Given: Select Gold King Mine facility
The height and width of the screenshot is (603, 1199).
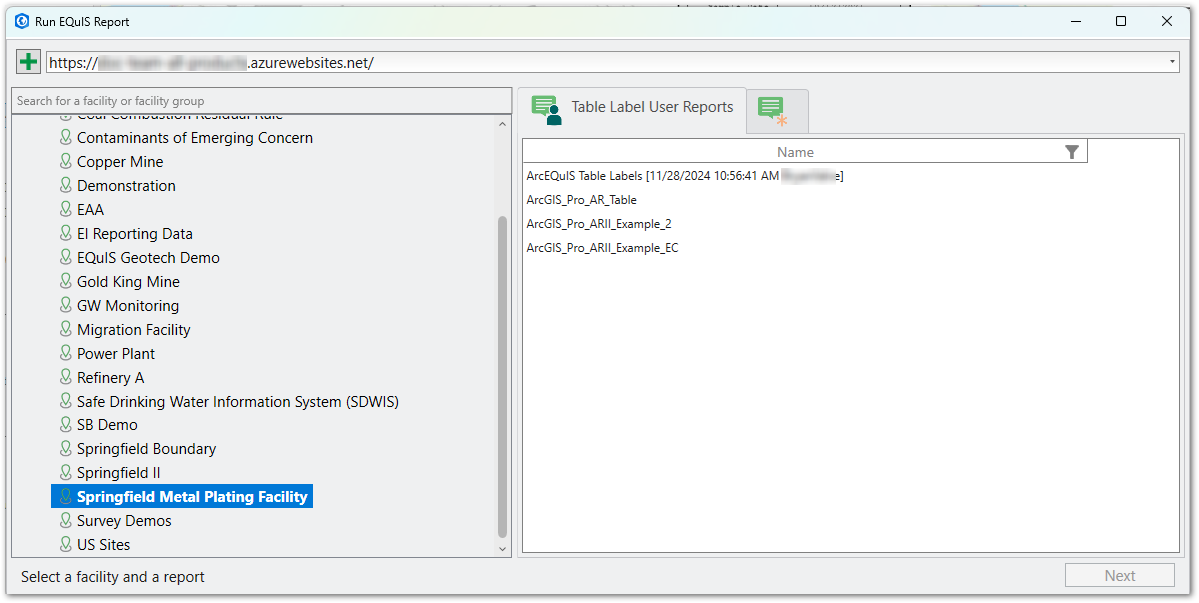Looking at the screenshot, I should click(128, 282).
